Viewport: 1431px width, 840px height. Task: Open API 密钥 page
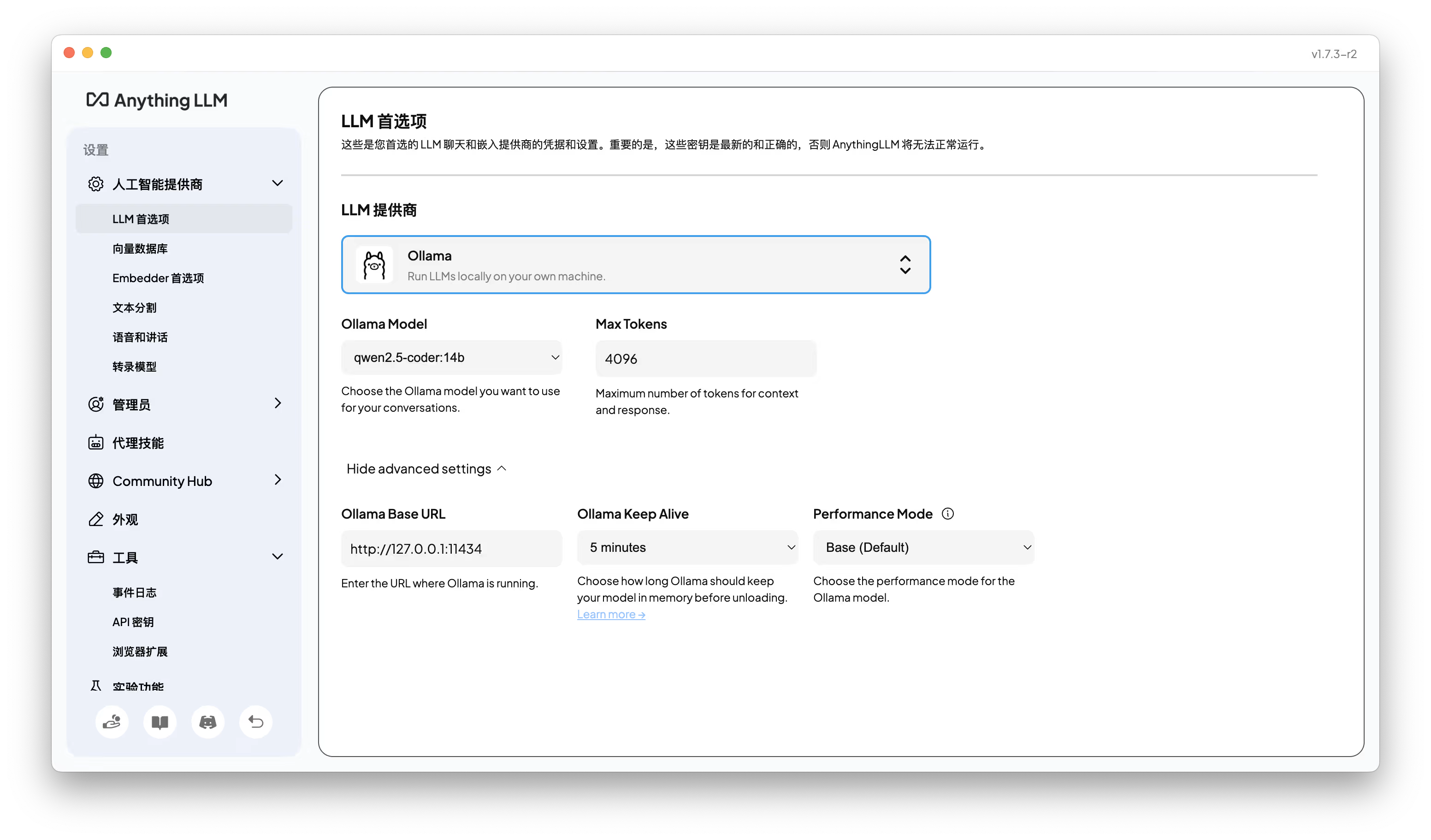pyautogui.click(x=133, y=622)
